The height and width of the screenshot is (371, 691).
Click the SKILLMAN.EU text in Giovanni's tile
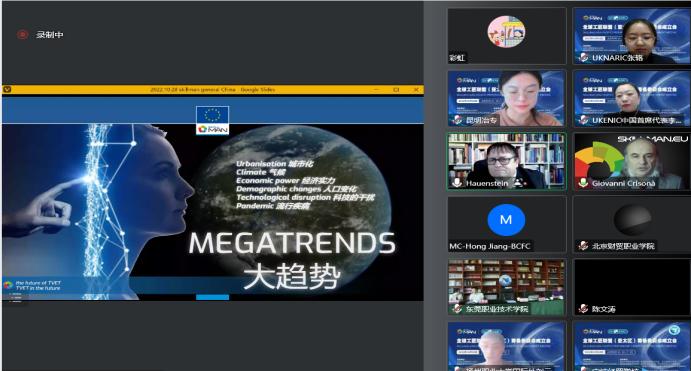tap(652, 139)
